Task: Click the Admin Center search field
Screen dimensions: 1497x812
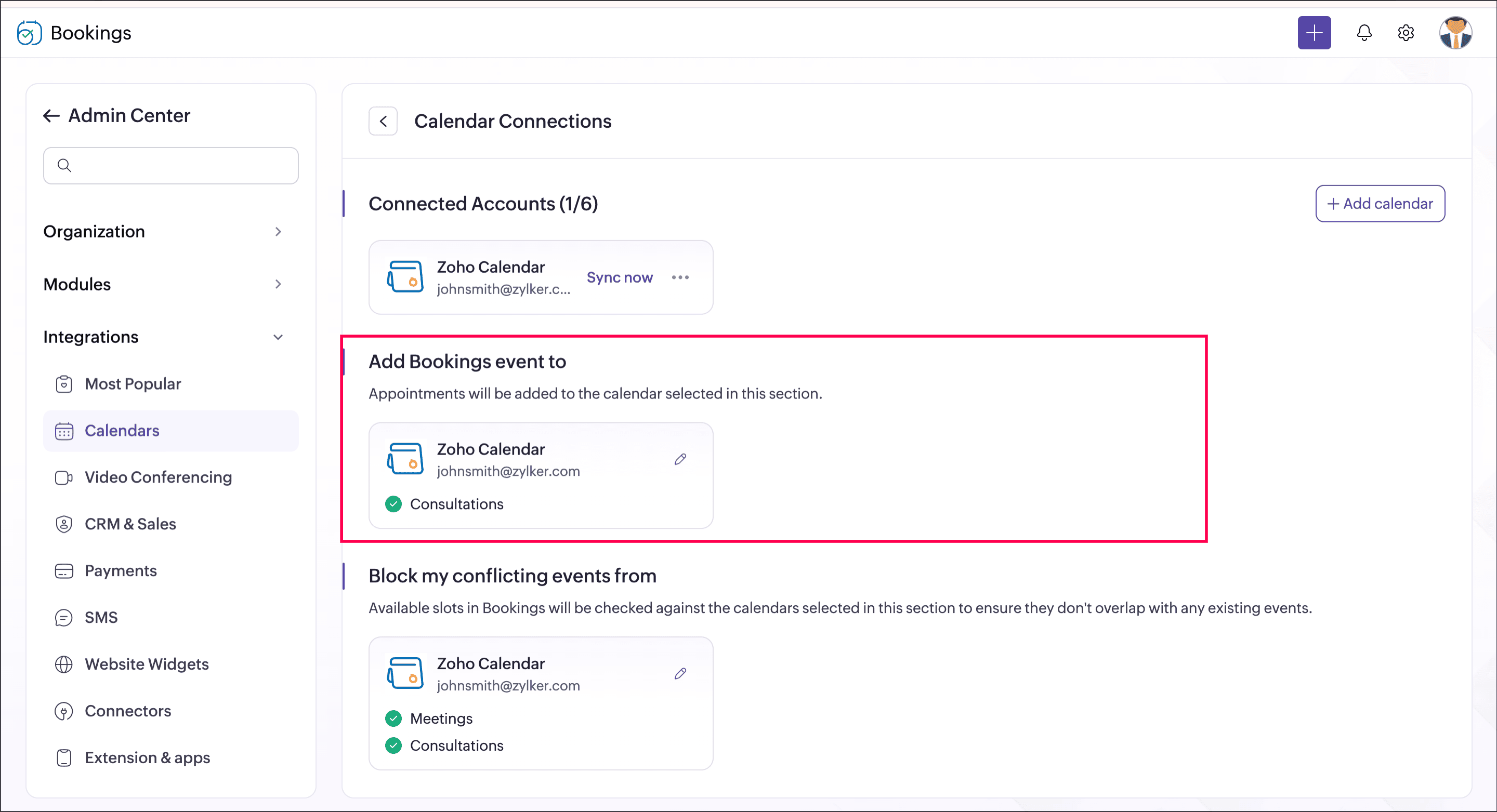Action: coord(171,166)
